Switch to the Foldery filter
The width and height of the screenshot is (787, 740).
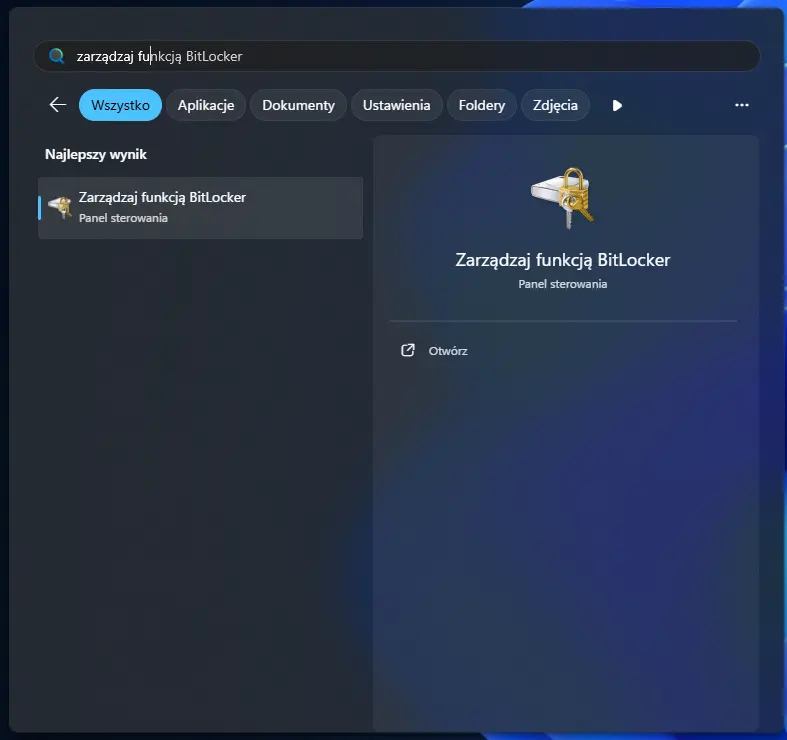tap(482, 105)
